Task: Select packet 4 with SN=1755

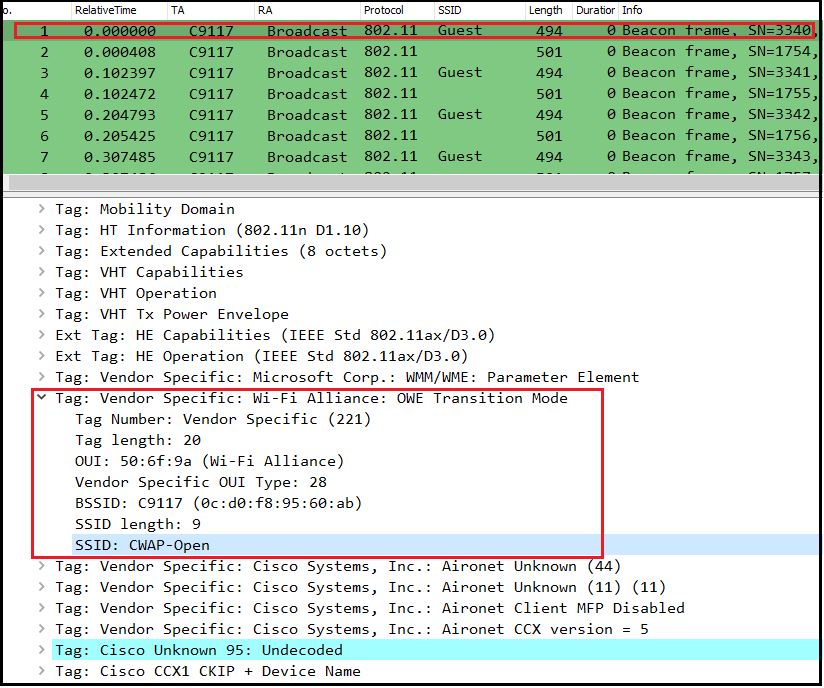Action: tap(300, 93)
